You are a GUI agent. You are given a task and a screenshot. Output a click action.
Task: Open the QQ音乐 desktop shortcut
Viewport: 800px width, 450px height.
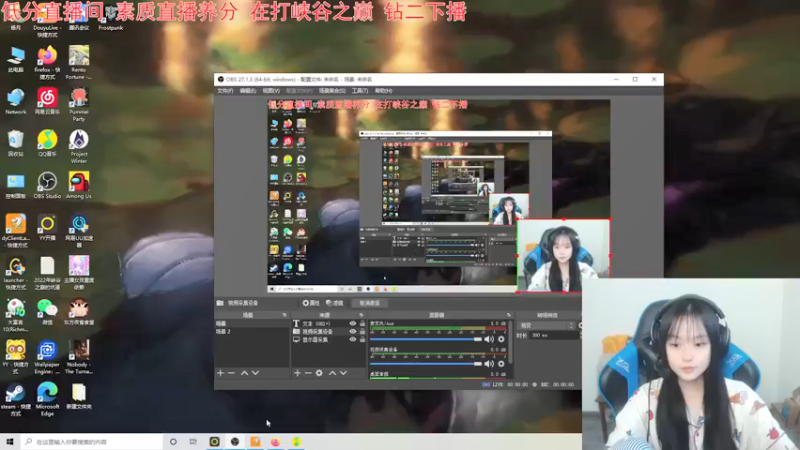(47, 143)
